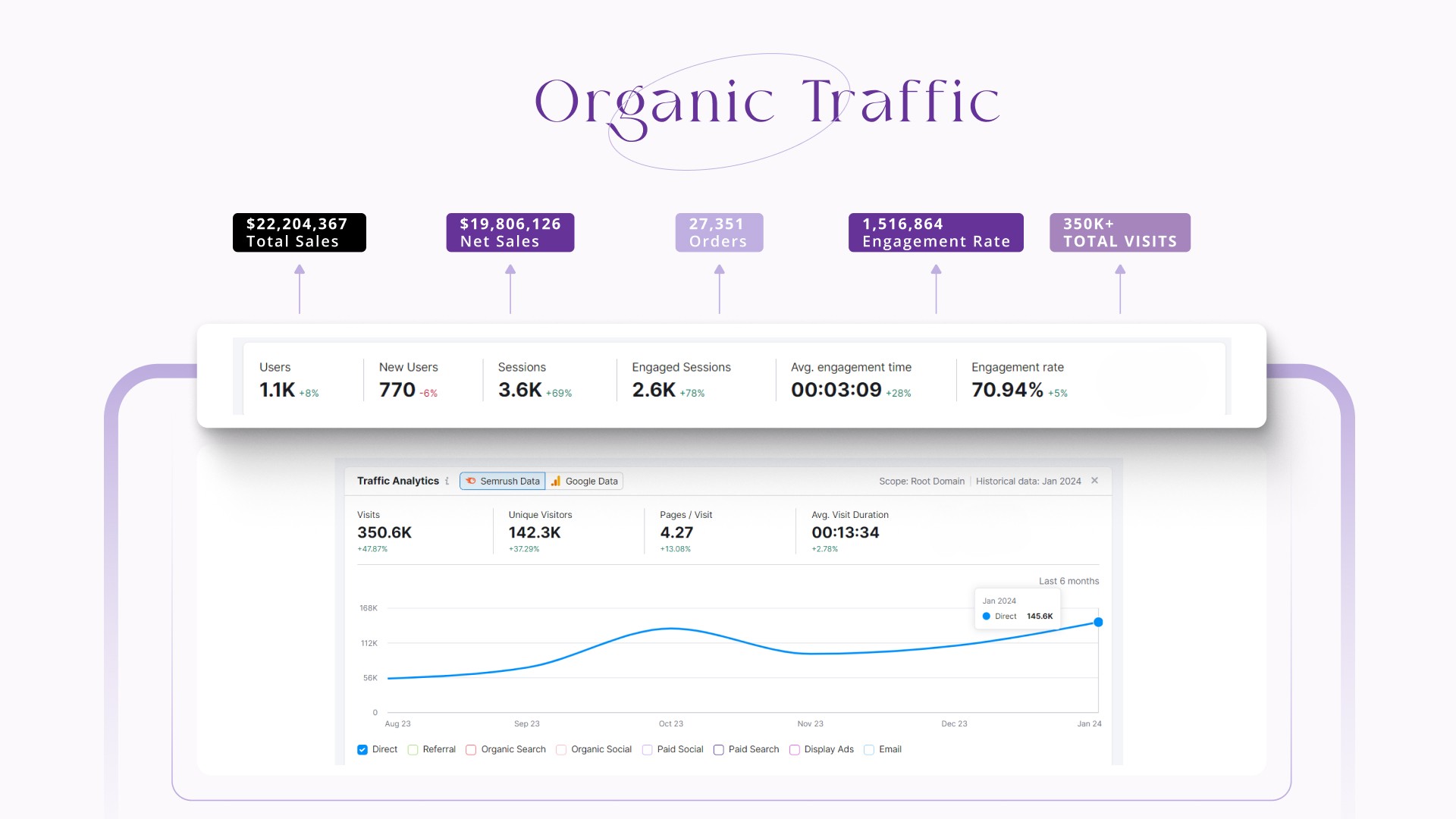Image resolution: width=1456 pixels, height=819 pixels.
Task: Click the Semrush logo icon
Action: point(471,481)
